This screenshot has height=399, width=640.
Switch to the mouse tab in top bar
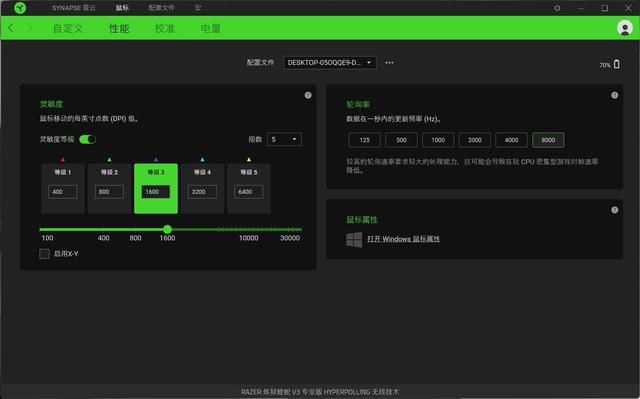(x=122, y=8)
